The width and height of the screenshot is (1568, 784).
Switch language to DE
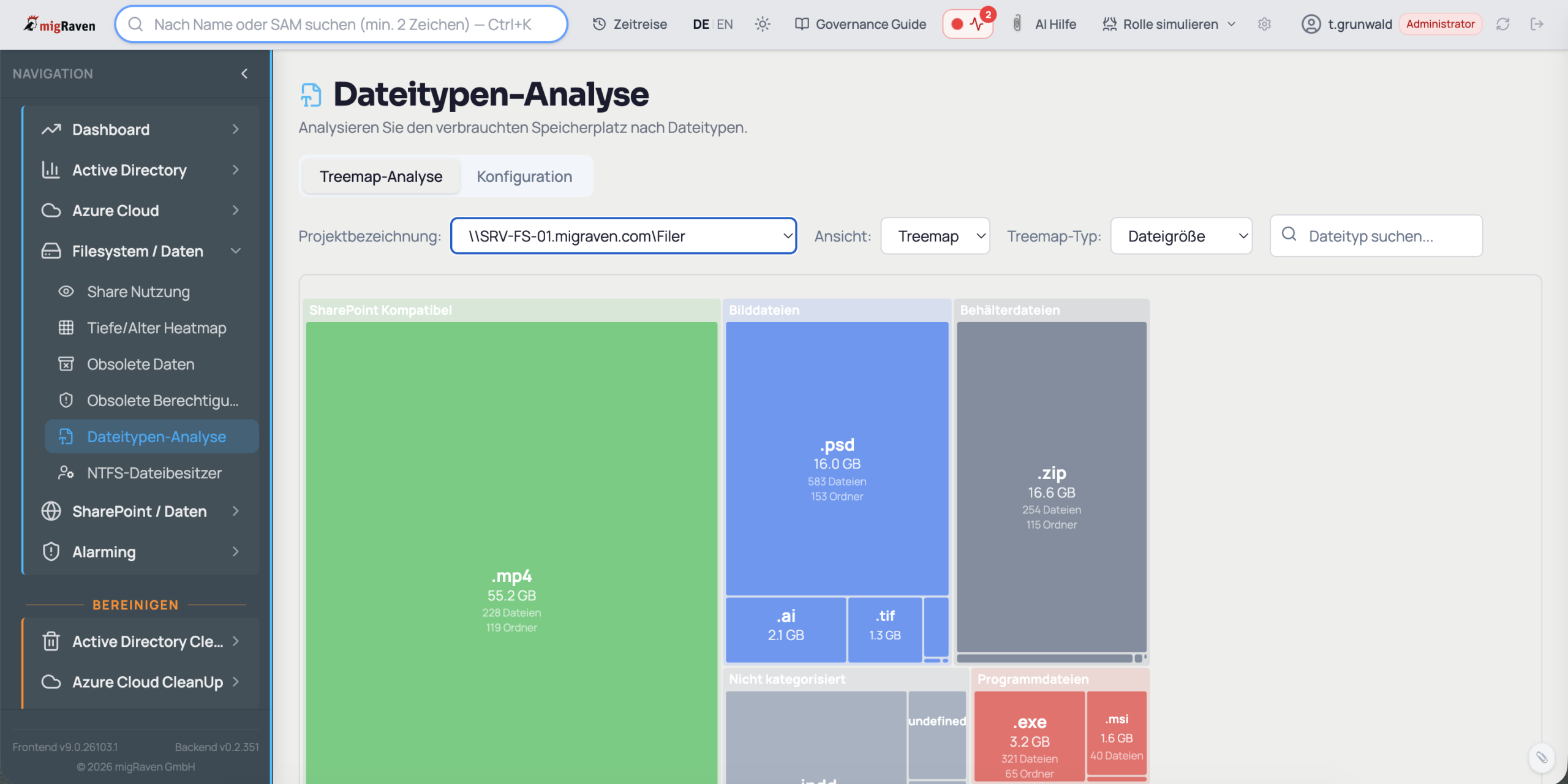pos(701,24)
